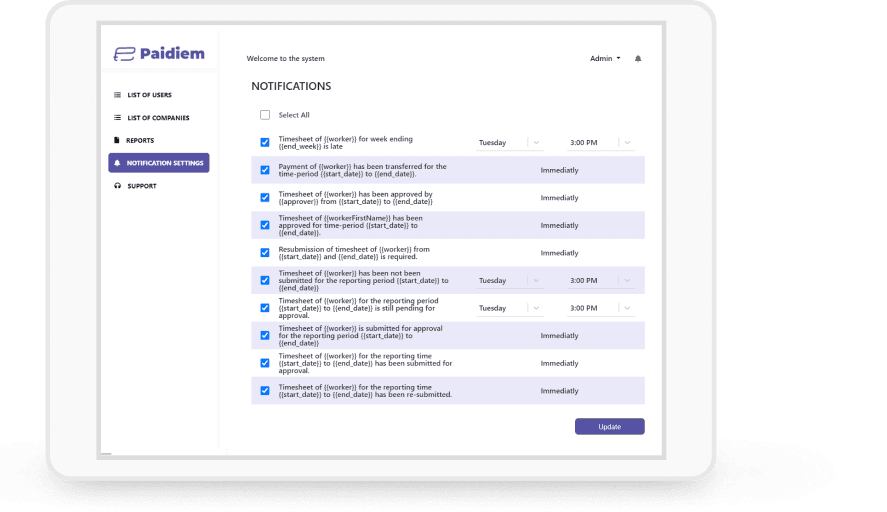887x512 pixels.
Task: Click the 'Select All' label text
Action: coord(294,115)
